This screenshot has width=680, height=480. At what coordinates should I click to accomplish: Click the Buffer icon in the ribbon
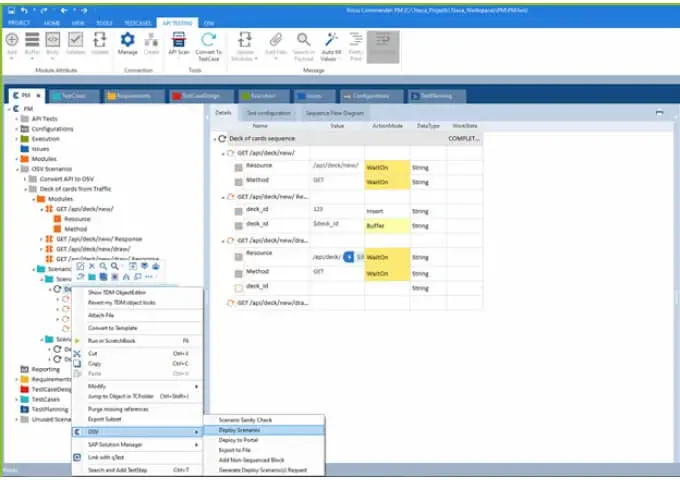pos(32,44)
